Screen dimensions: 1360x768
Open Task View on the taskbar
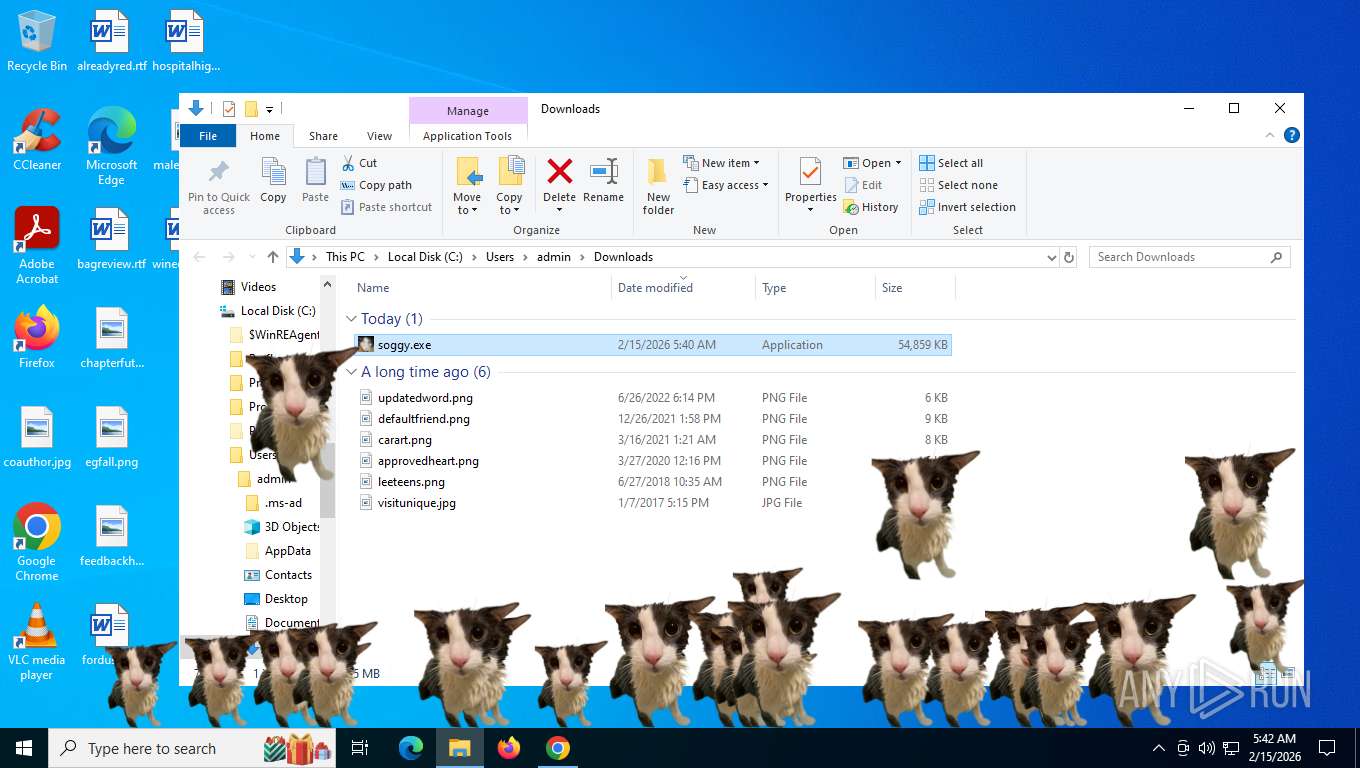[360, 748]
